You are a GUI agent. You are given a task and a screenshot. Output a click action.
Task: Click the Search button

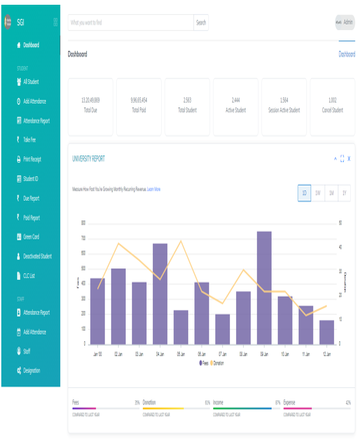[x=201, y=22]
